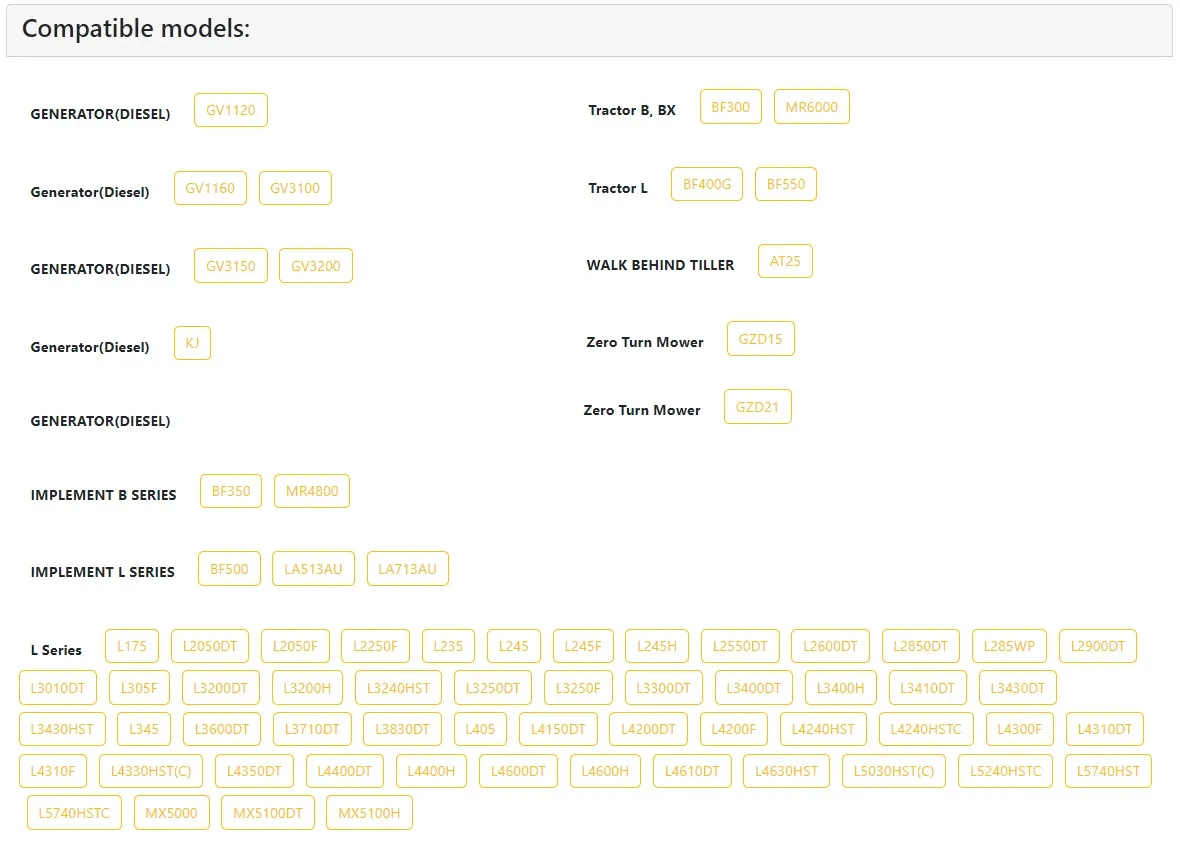
Task: Select the L4400H model tag
Action: point(431,771)
